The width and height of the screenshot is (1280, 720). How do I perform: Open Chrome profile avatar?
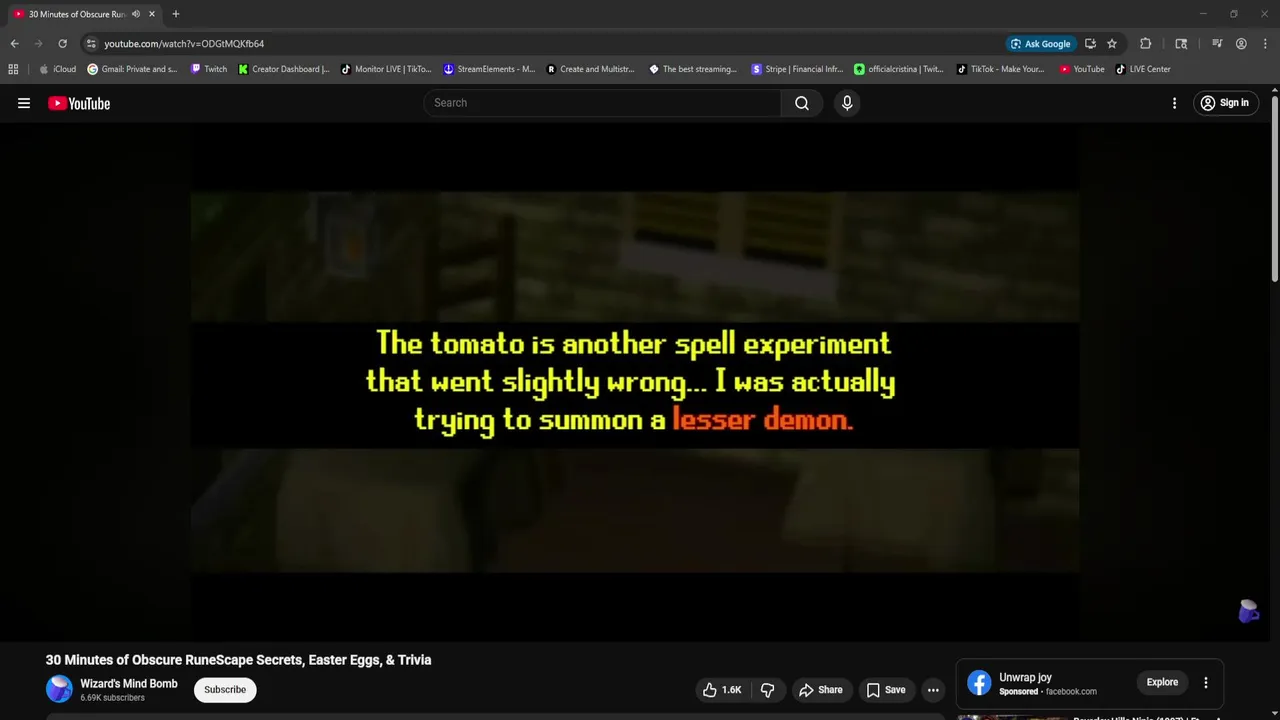(x=1241, y=44)
